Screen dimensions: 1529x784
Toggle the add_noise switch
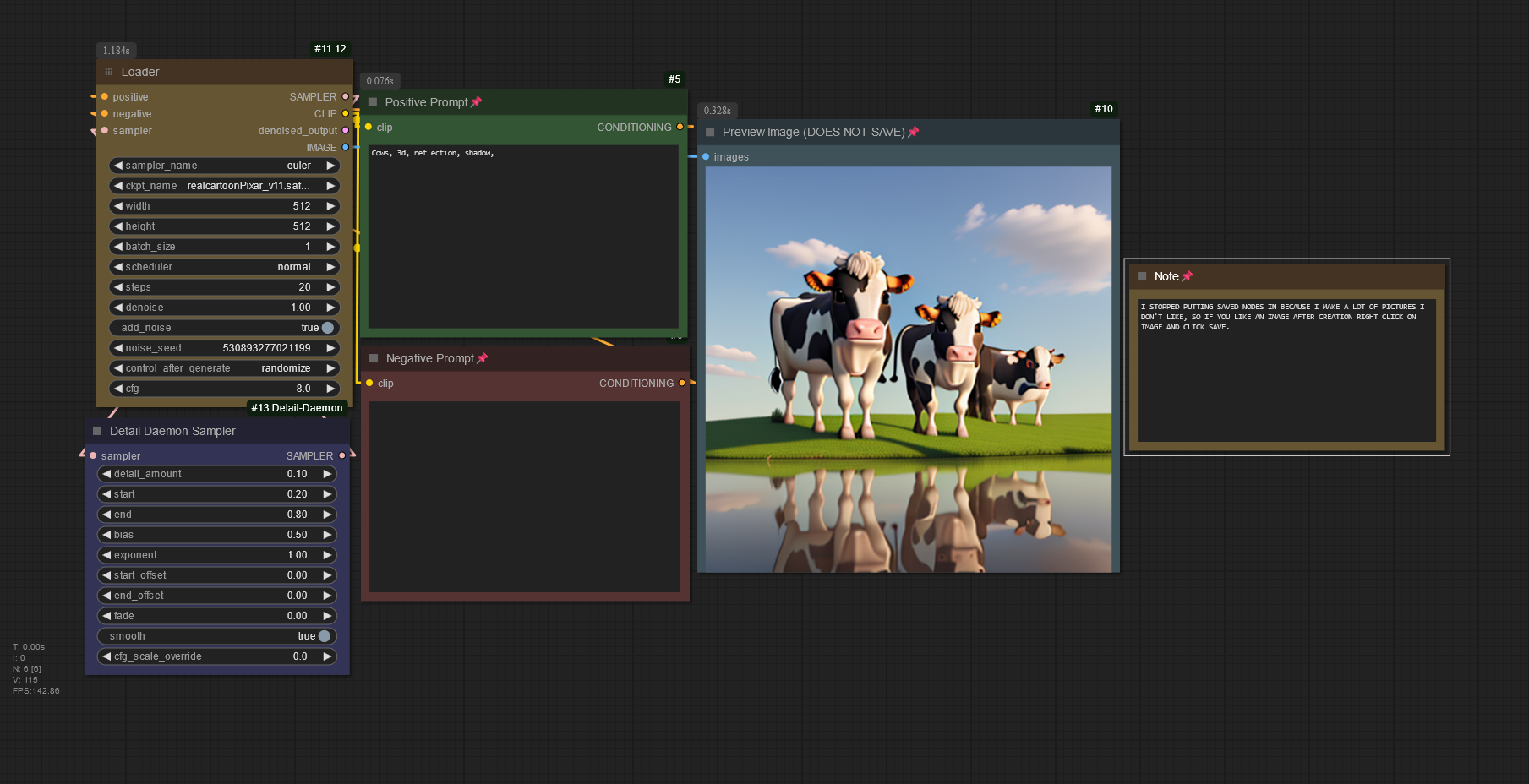327,328
